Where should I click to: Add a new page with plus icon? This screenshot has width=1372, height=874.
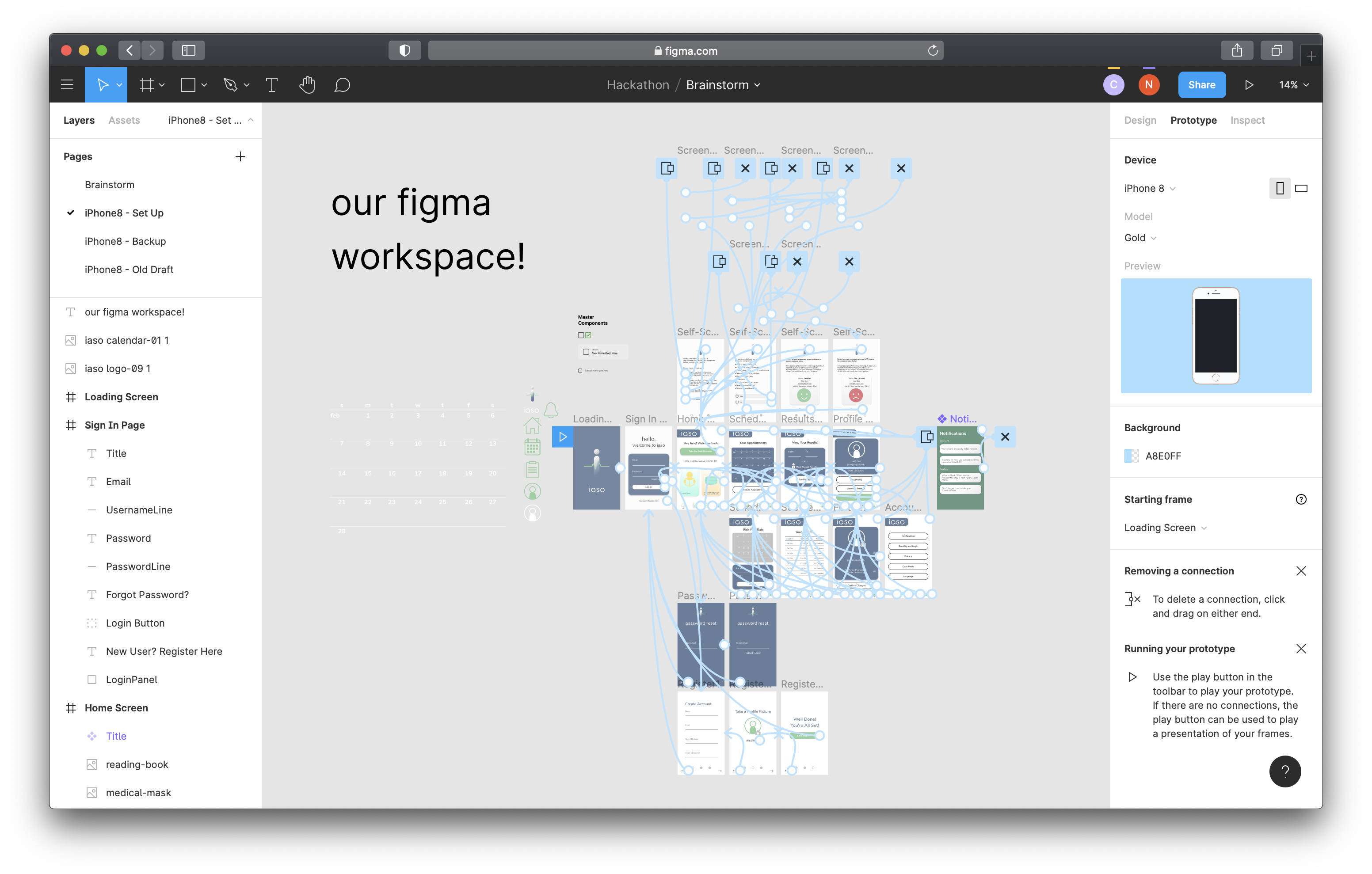click(x=240, y=157)
